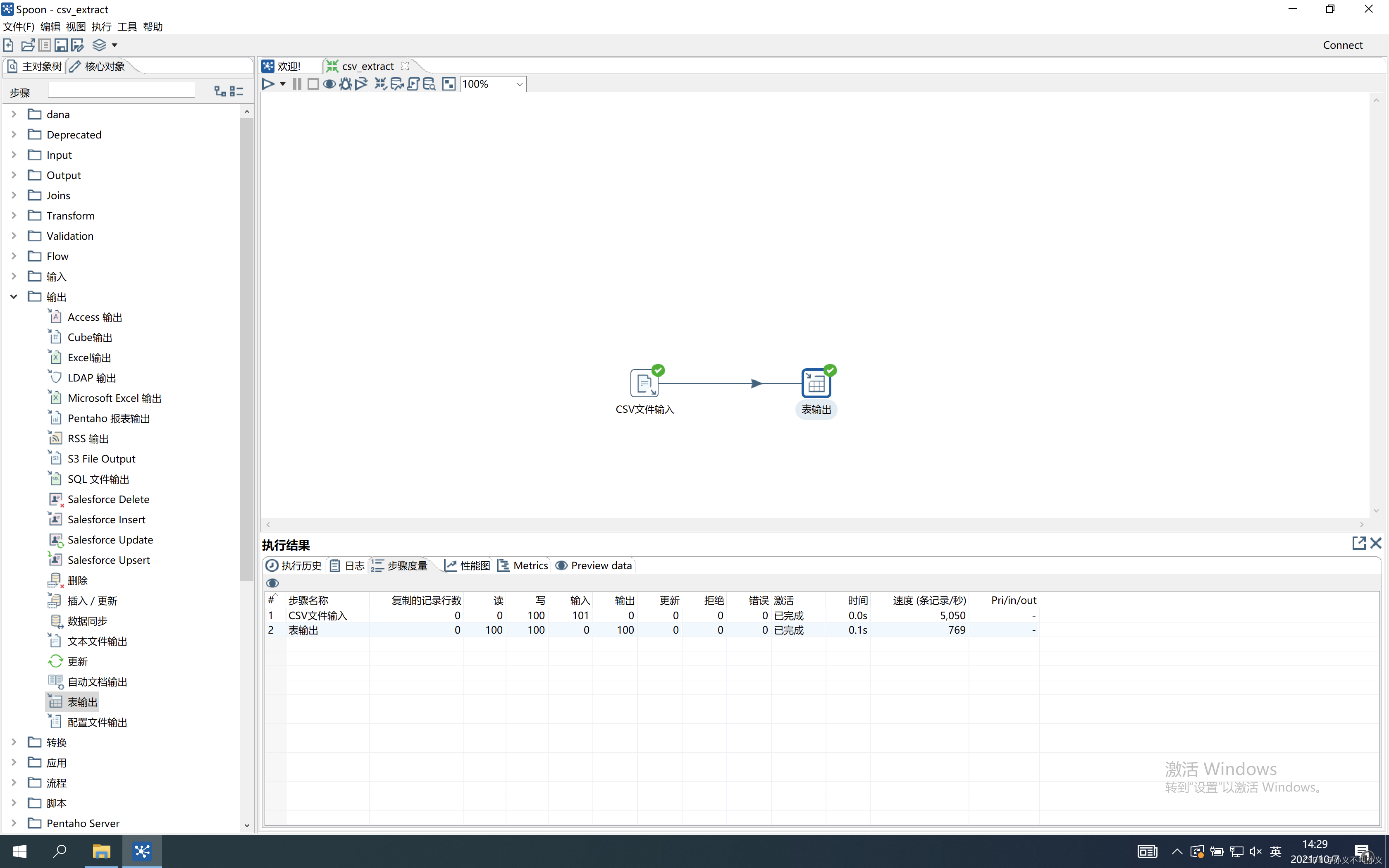Click the 表输出 step icon on canvas

point(816,384)
